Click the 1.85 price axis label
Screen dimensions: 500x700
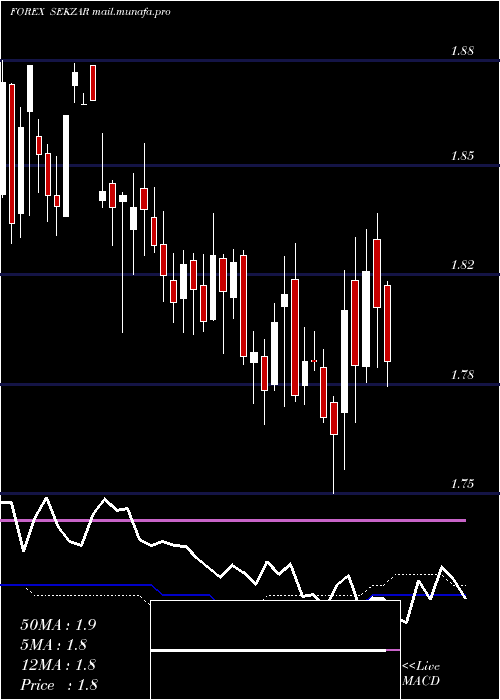[x=462, y=156]
